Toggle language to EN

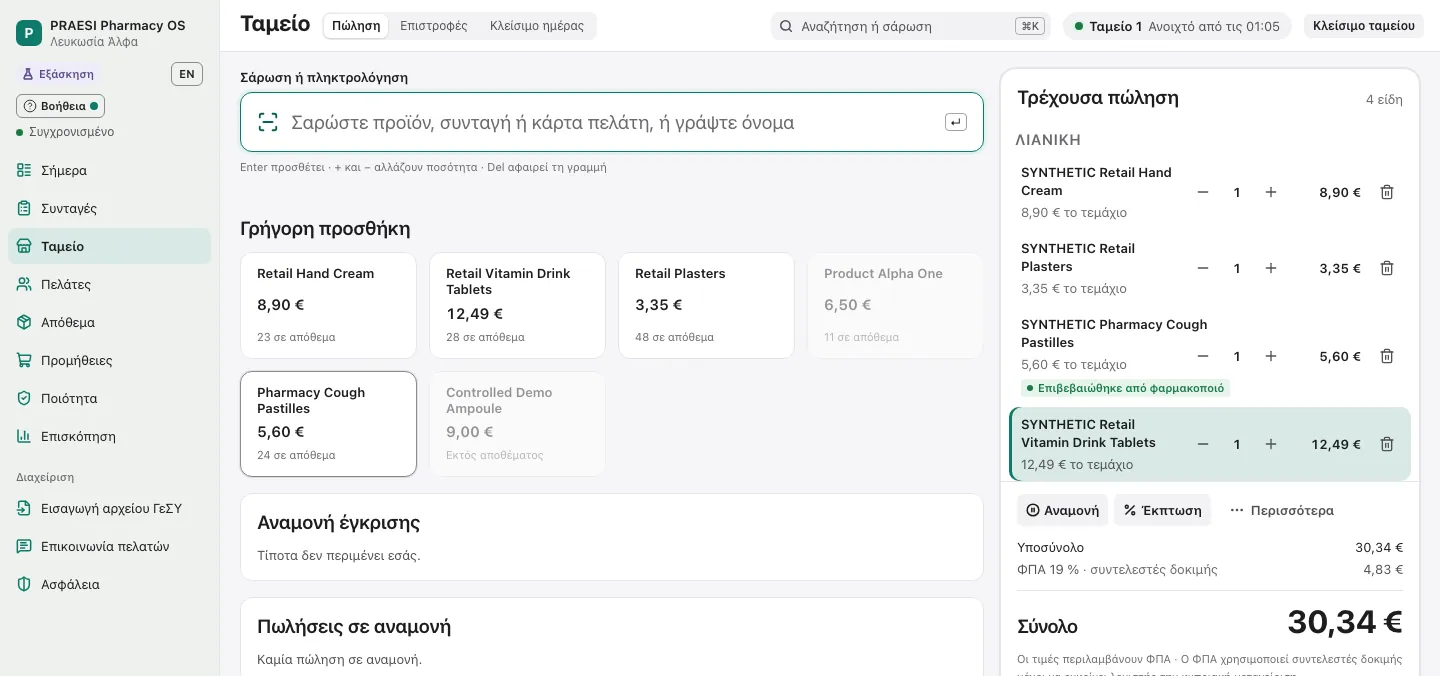187,74
